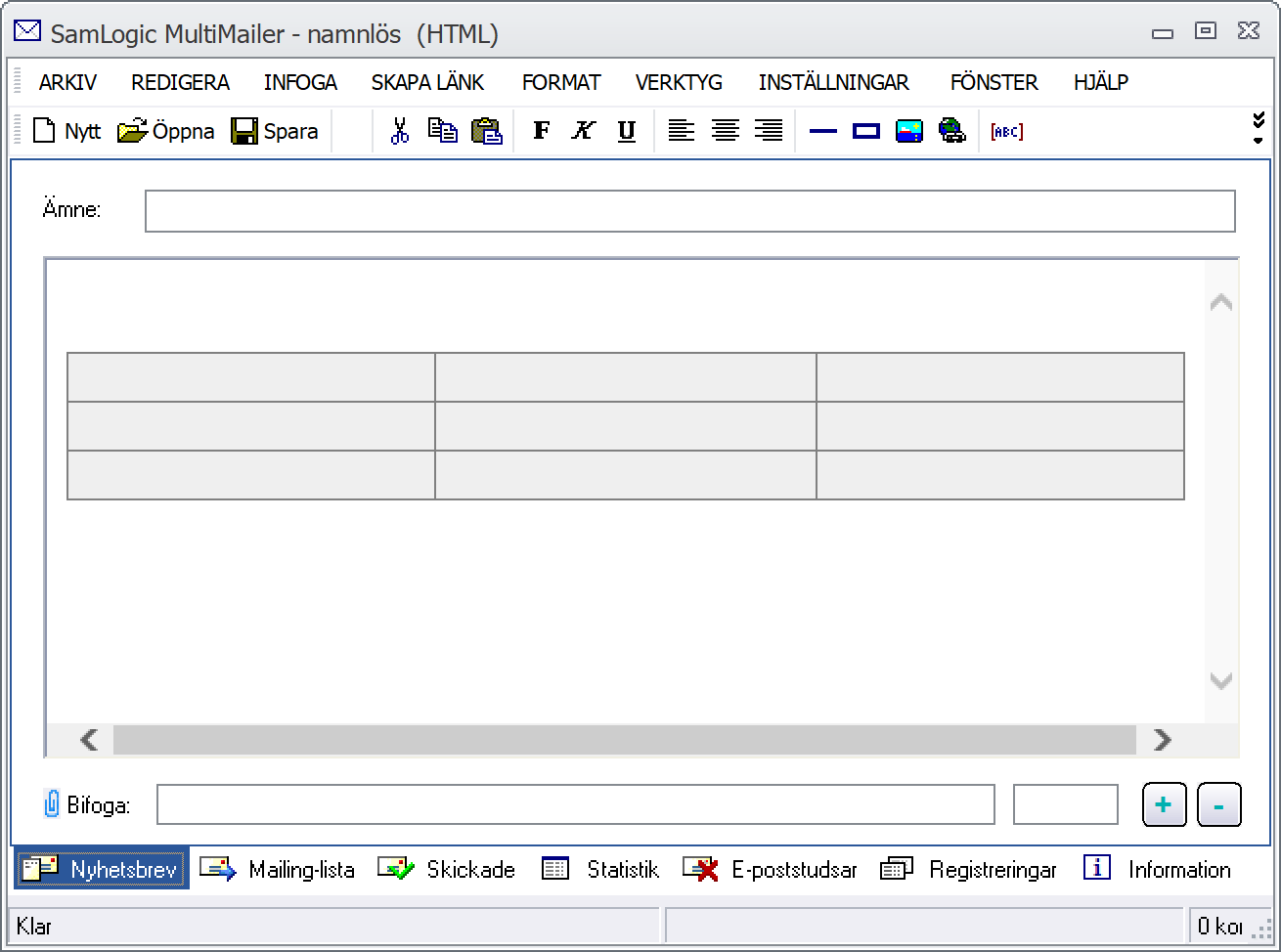The image size is (1281, 952).
Task: Open the SKAPA LÄNK menu
Action: (427, 83)
